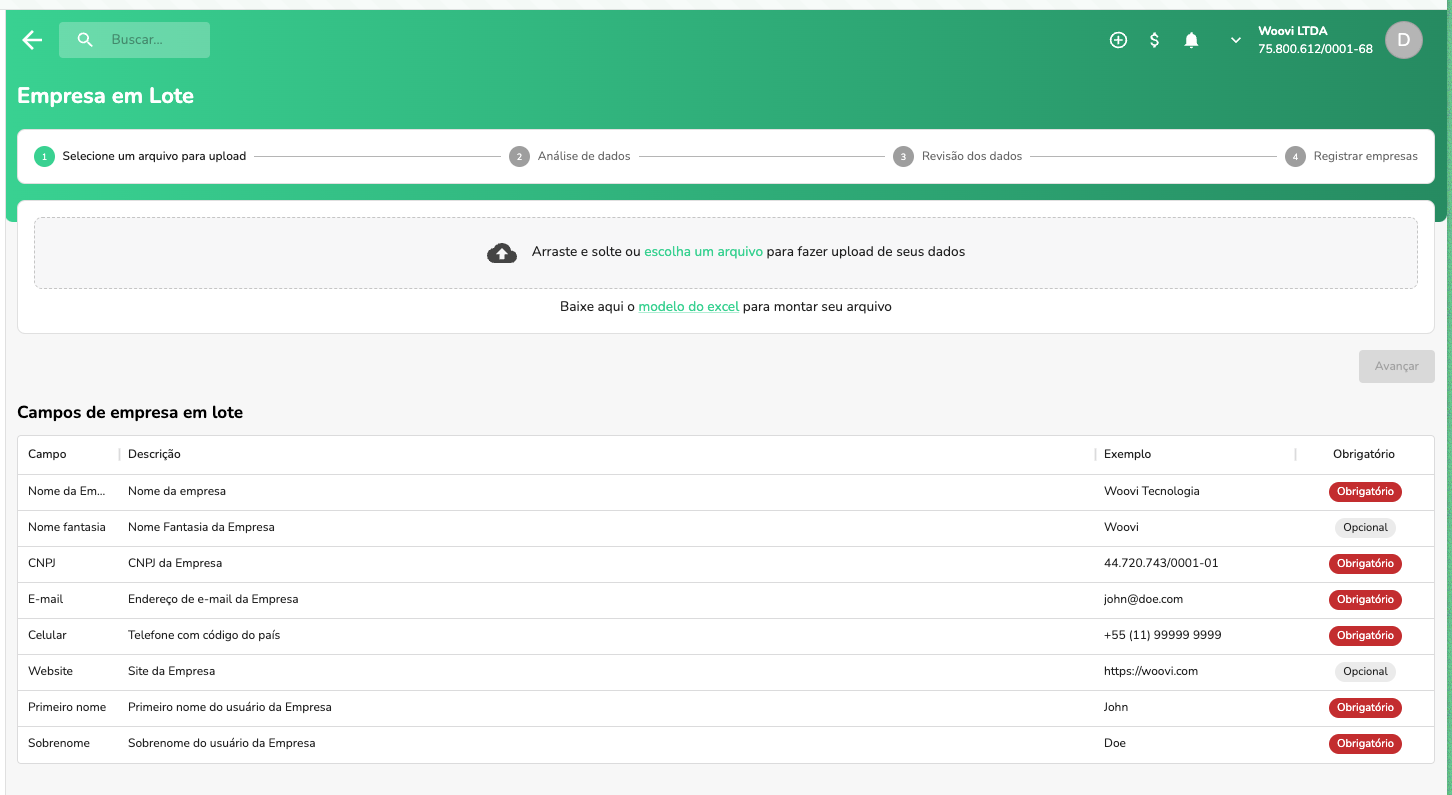The image size is (1452, 795).
Task: Click the back arrow icon
Action: (x=32, y=40)
